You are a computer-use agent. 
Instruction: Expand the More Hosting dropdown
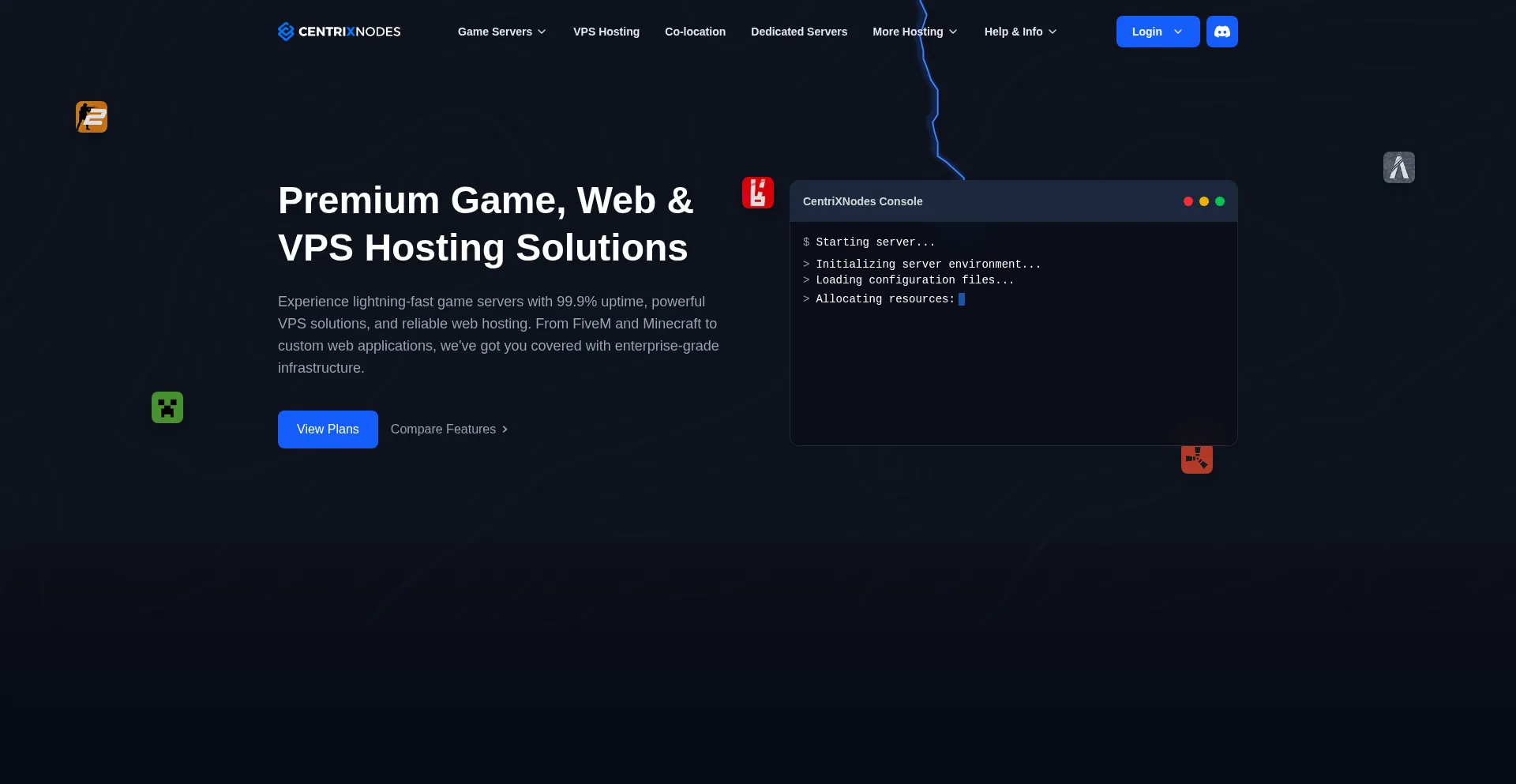915,32
